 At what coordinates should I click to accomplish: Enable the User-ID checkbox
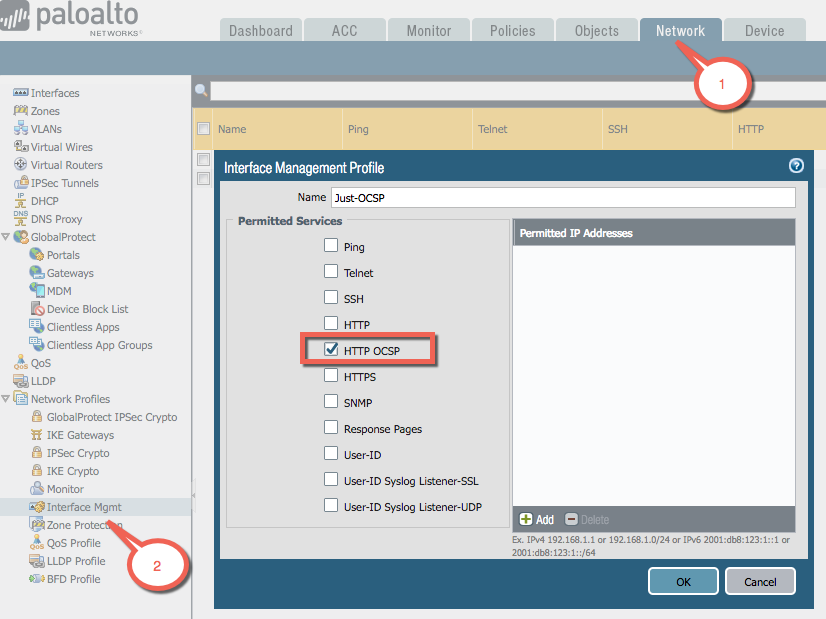click(x=331, y=453)
